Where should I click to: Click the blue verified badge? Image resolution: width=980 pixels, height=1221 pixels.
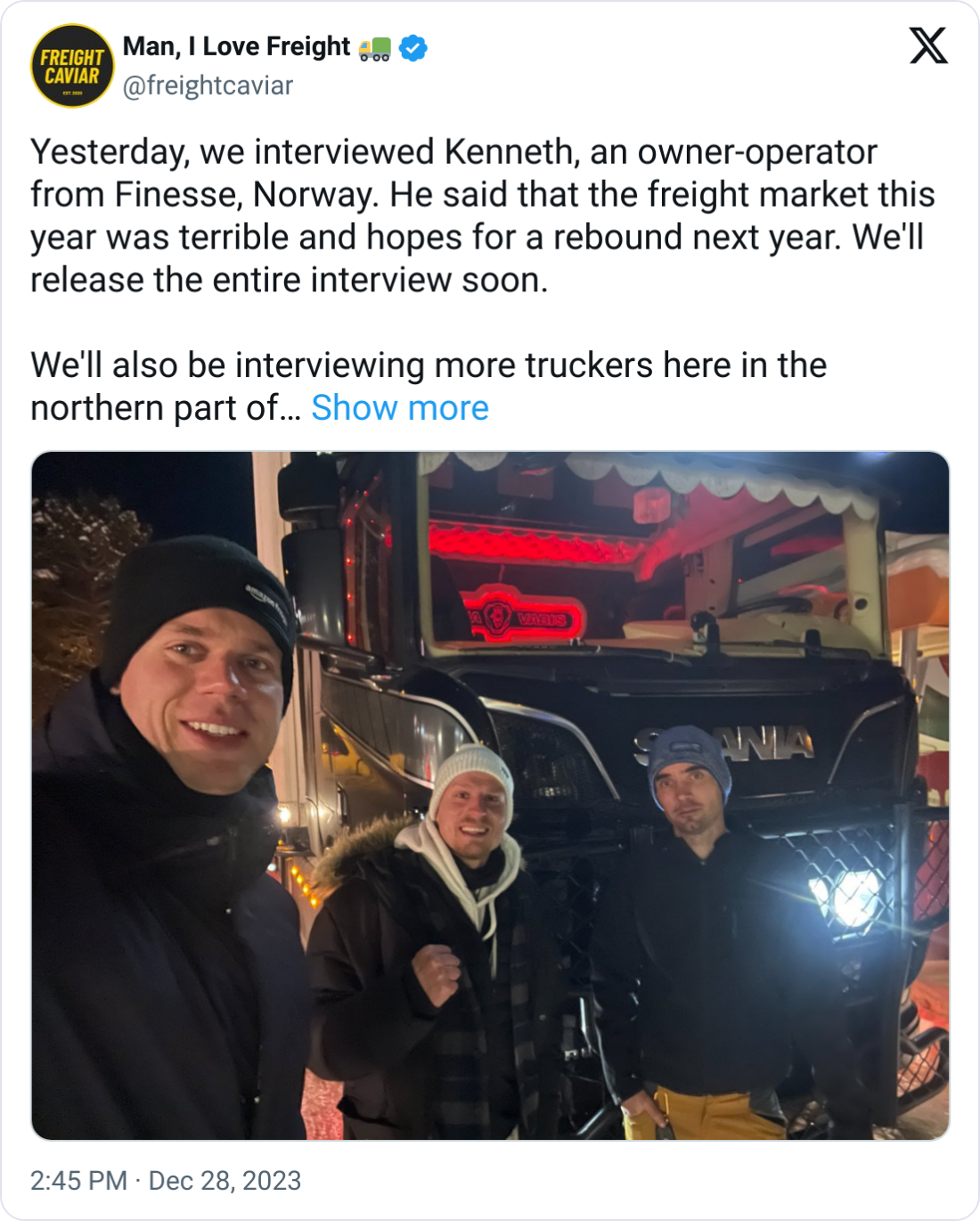[412, 47]
